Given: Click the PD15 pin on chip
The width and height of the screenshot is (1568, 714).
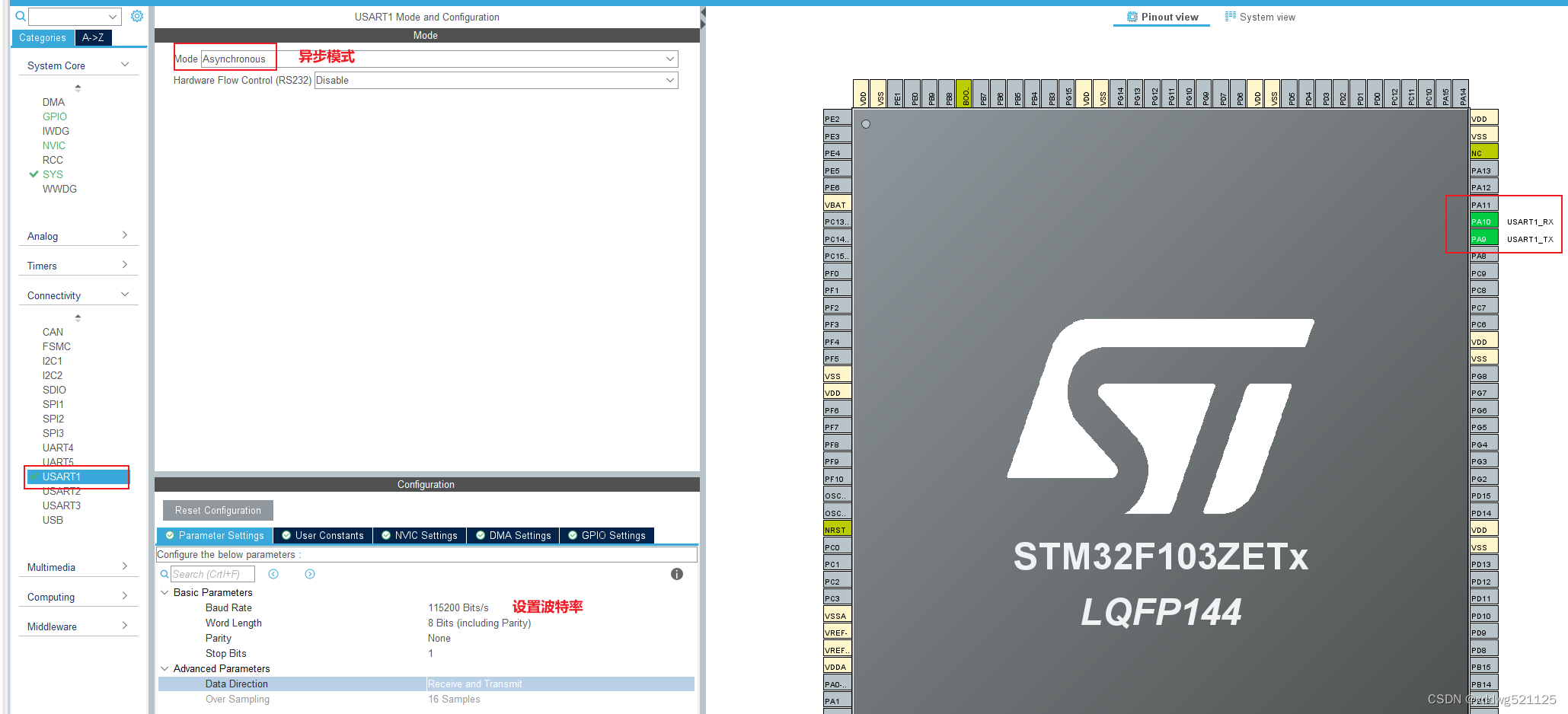Looking at the screenshot, I should (1484, 495).
